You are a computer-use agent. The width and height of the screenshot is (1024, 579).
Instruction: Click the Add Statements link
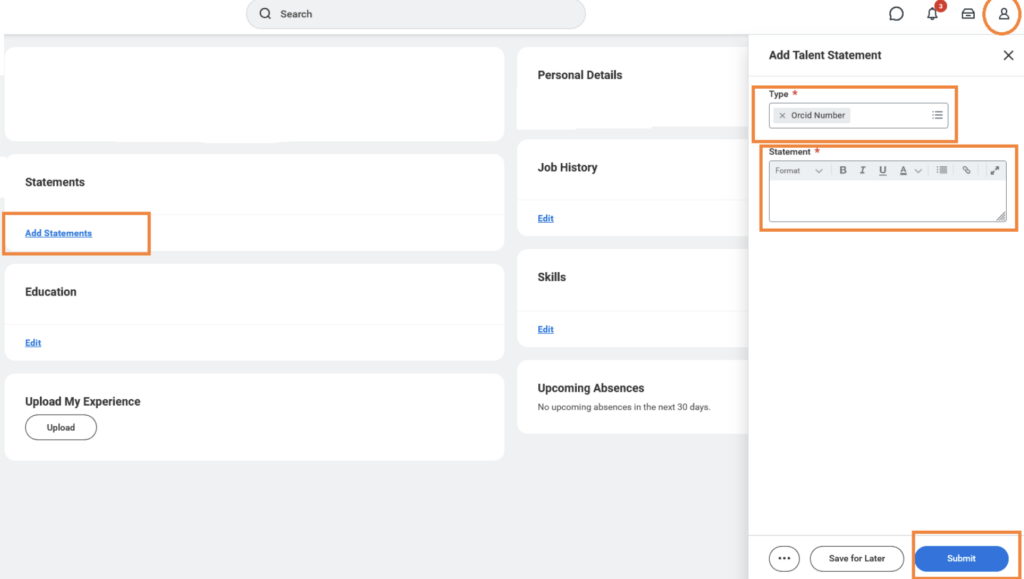click(x=58, y=233)
